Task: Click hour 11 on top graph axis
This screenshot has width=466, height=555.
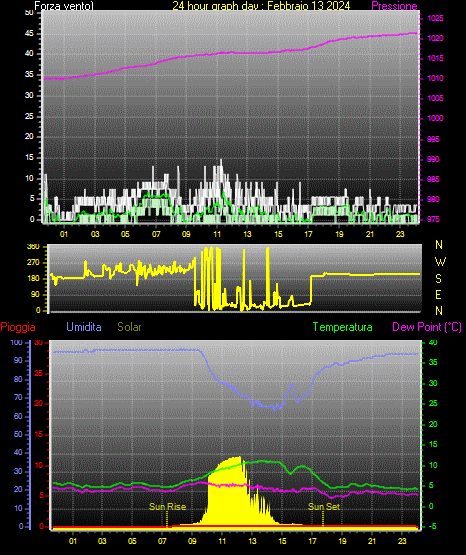Action: click(x=217, y=234)
